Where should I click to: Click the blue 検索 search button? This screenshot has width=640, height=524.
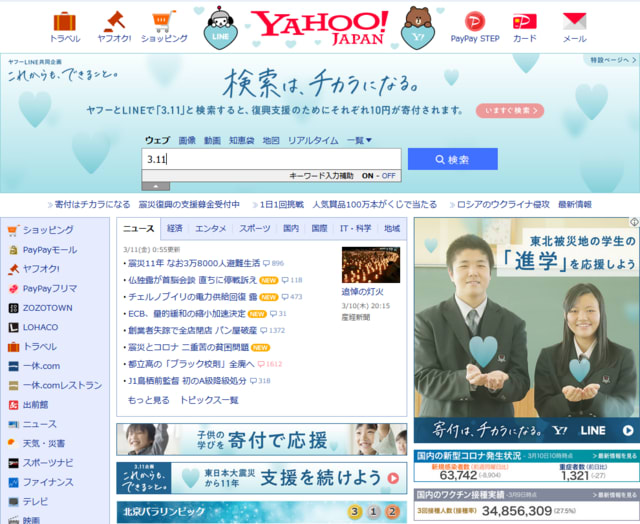(x=453, y=159)
